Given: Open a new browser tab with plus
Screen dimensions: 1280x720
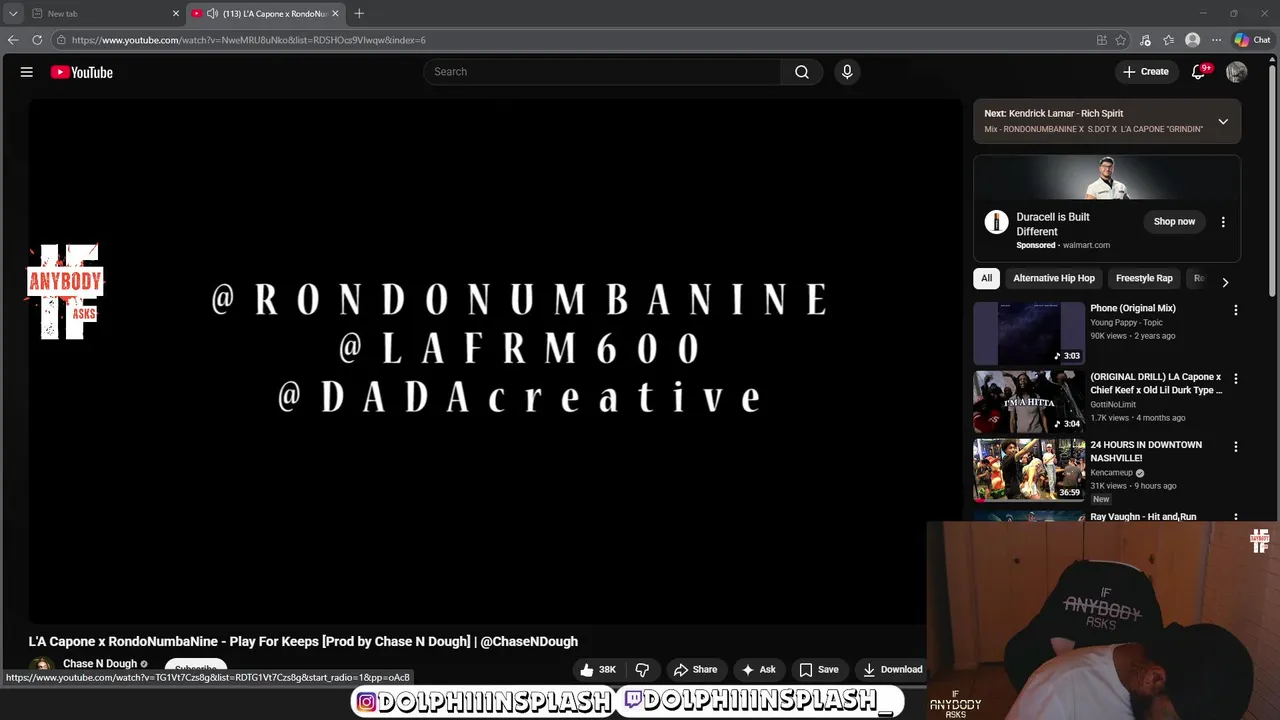Looking at the screenshot, I should (x=359, y=14).
